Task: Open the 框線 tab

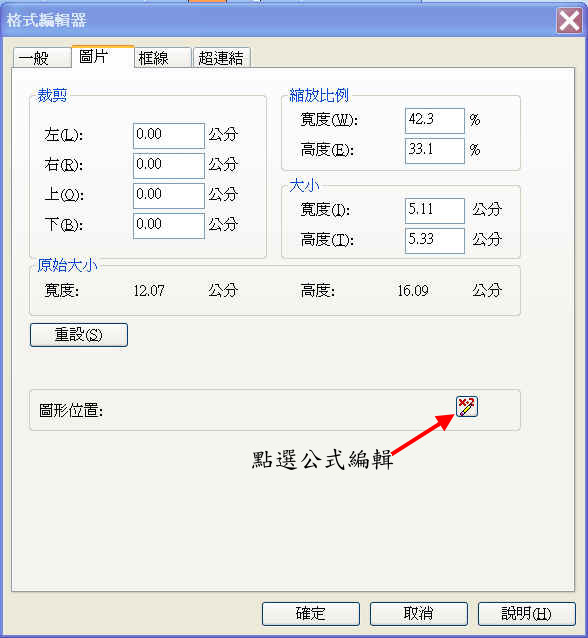Action: (162, 58)
